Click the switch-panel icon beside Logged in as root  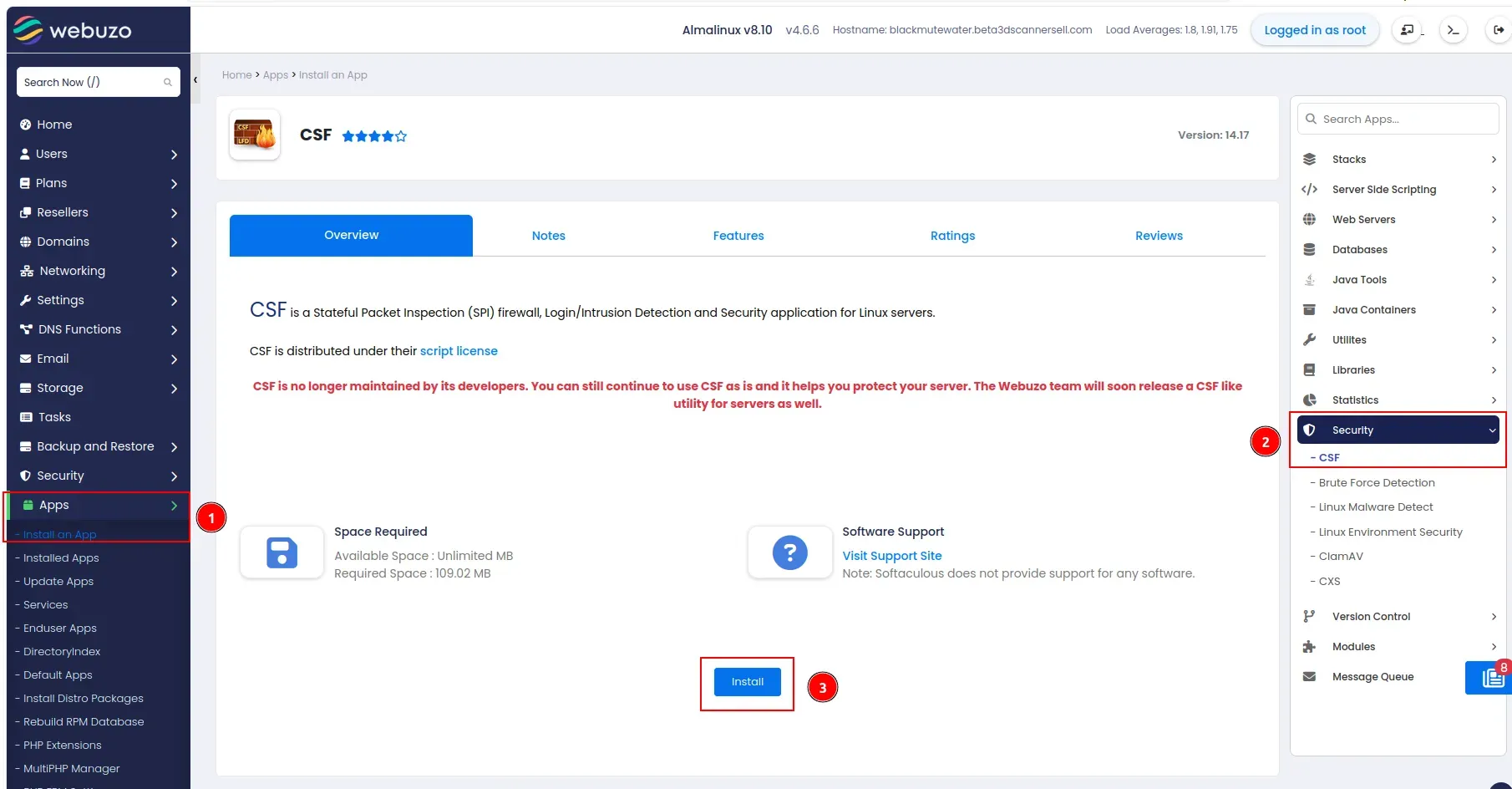tap(1408, 30)
